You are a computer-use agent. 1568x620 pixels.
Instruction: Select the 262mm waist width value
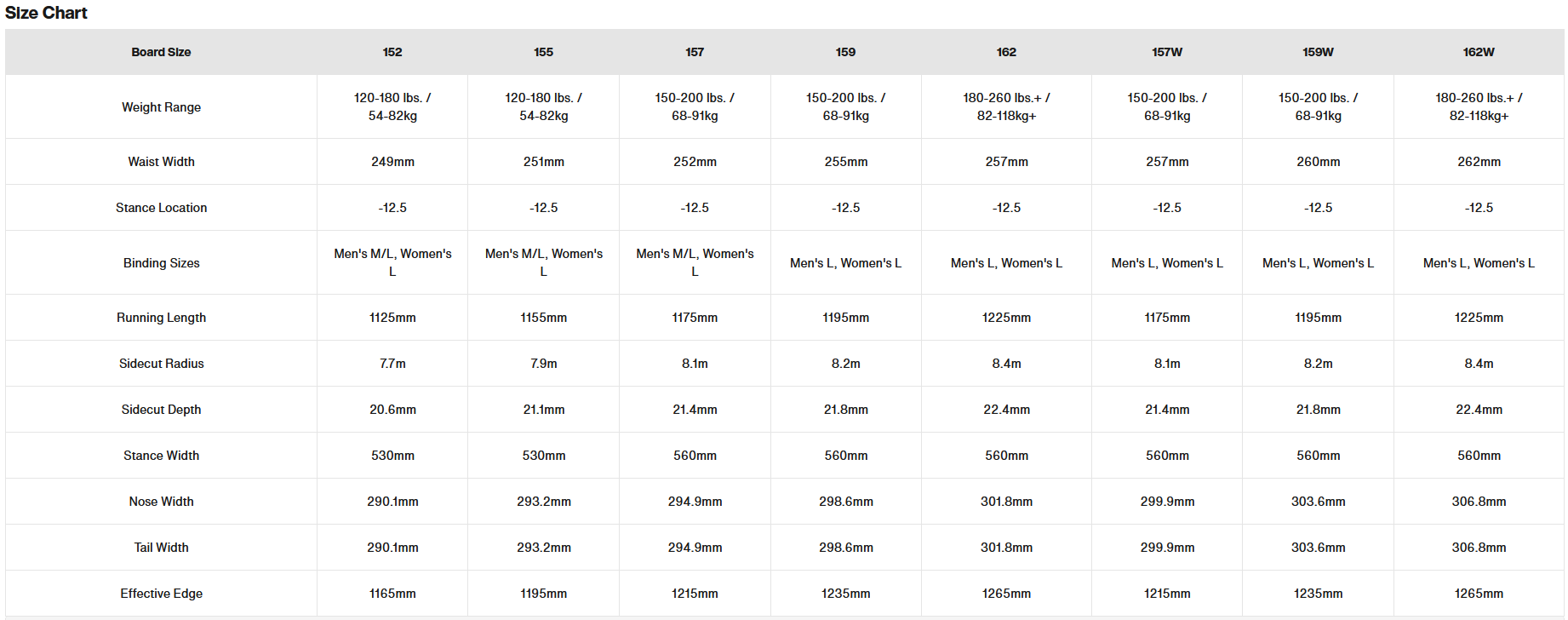click(x=1479, y=162)
